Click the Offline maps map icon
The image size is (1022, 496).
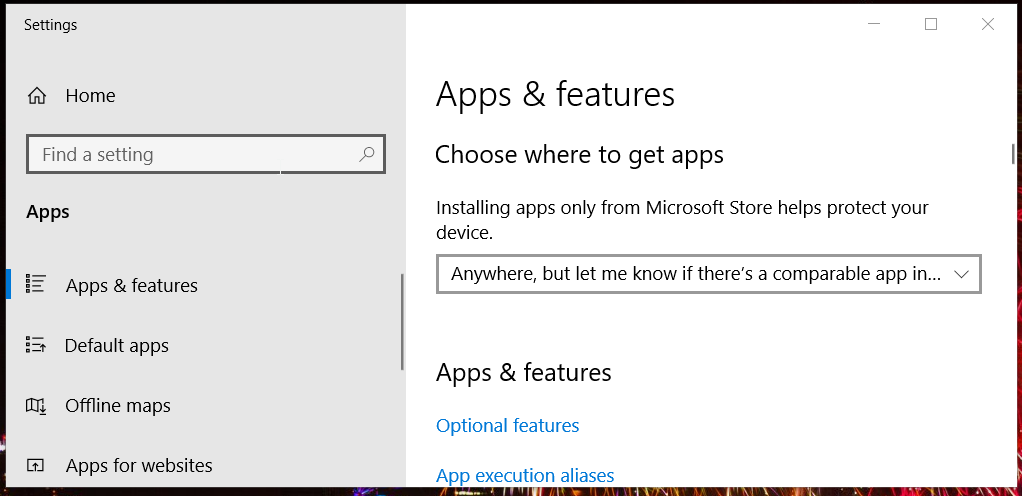pyautogui.click(x=35, y=406)
